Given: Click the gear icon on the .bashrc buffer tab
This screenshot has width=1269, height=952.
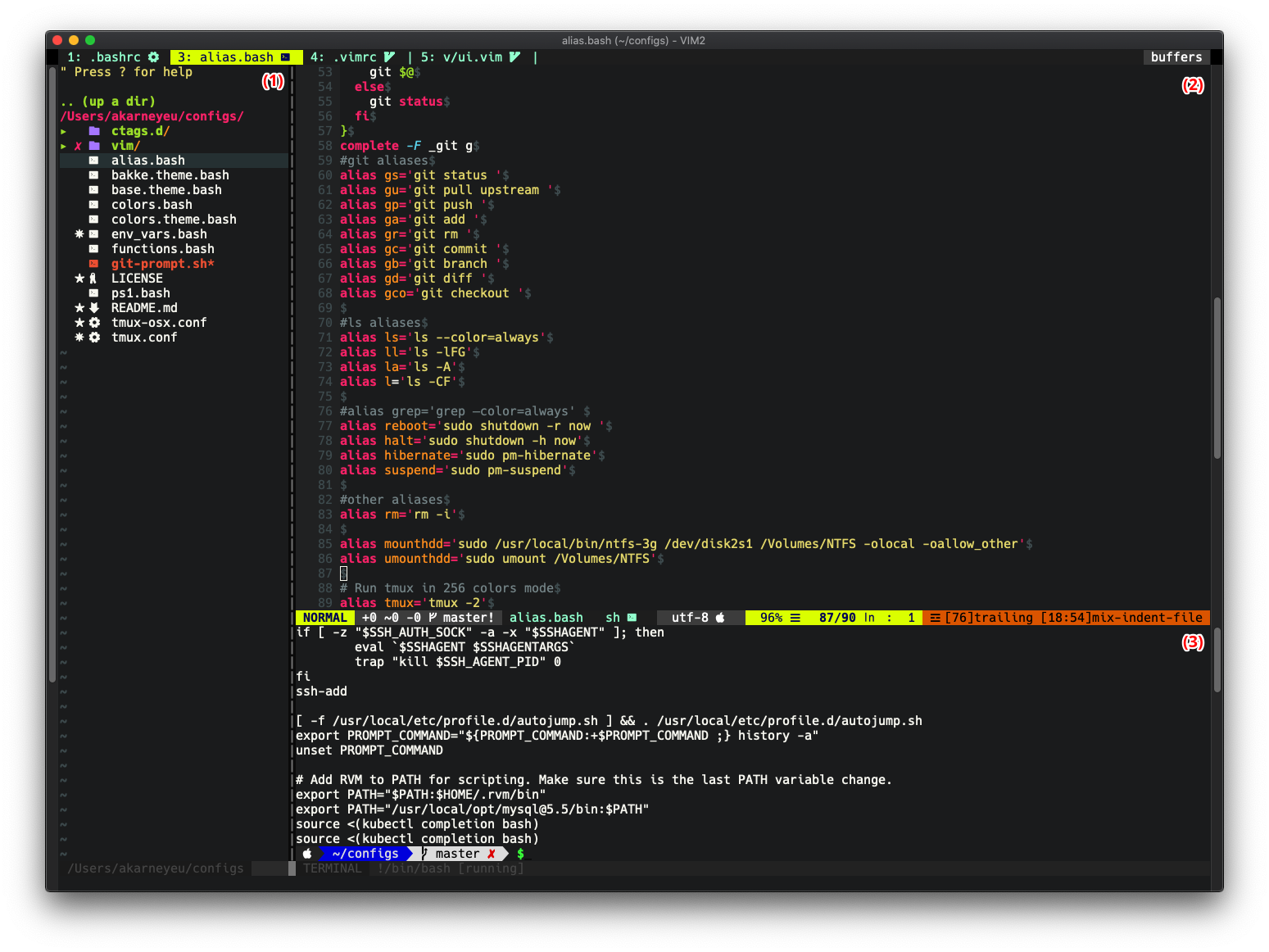Looking at the screenshot, I should pyautogui.click(x=155, y=57).
